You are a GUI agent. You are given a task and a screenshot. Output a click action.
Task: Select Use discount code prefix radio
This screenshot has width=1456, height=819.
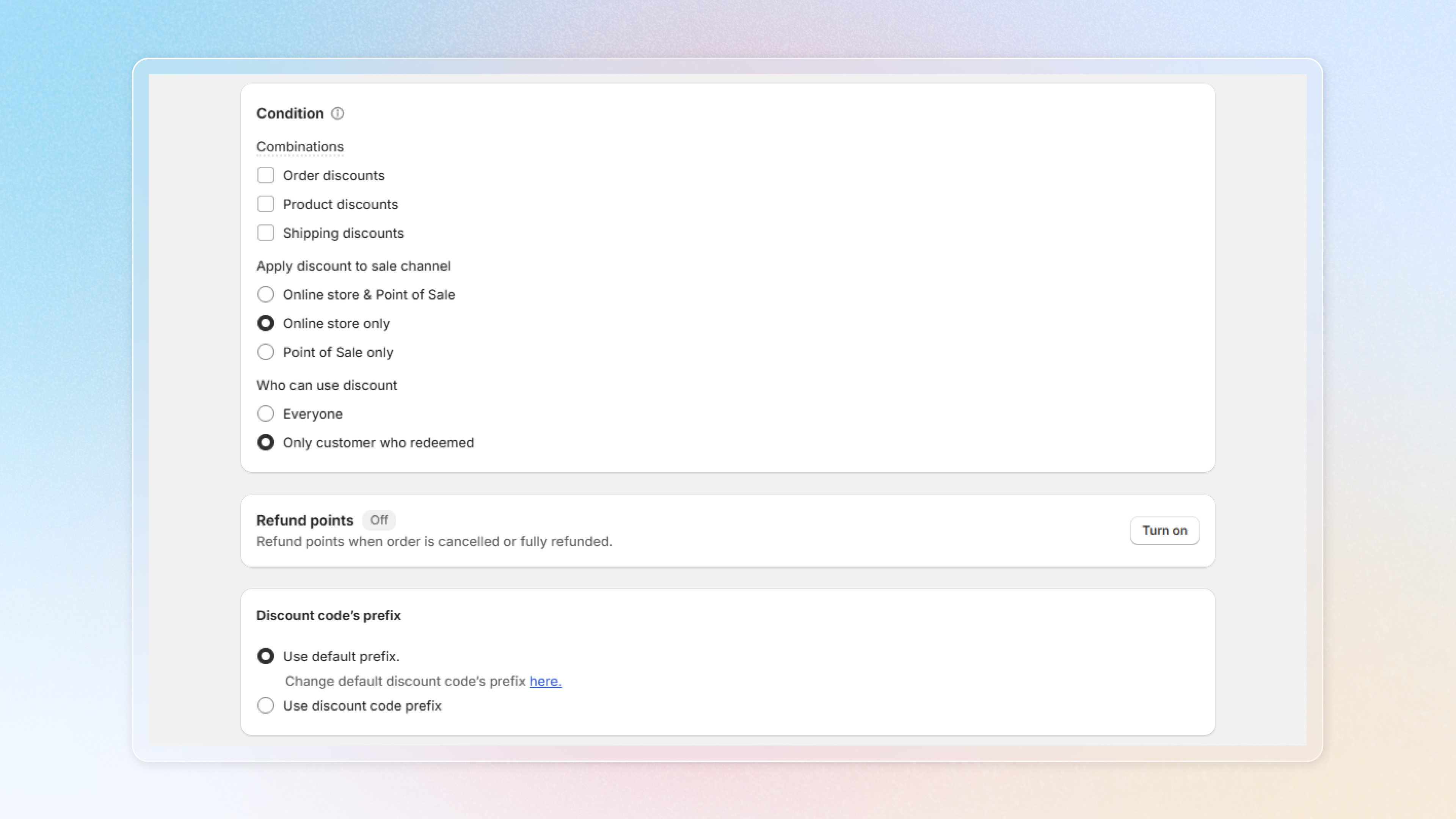click(265, 705)
